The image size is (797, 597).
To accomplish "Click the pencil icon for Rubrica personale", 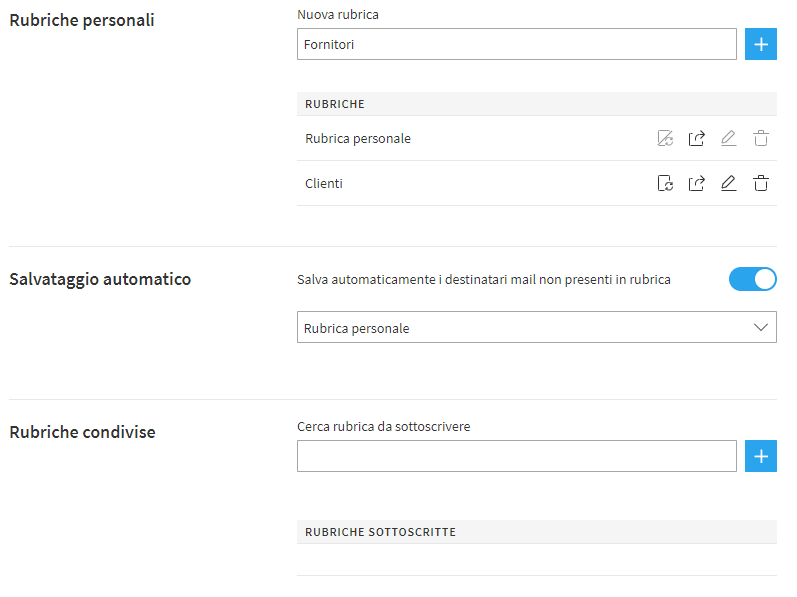I will point(729,138).
